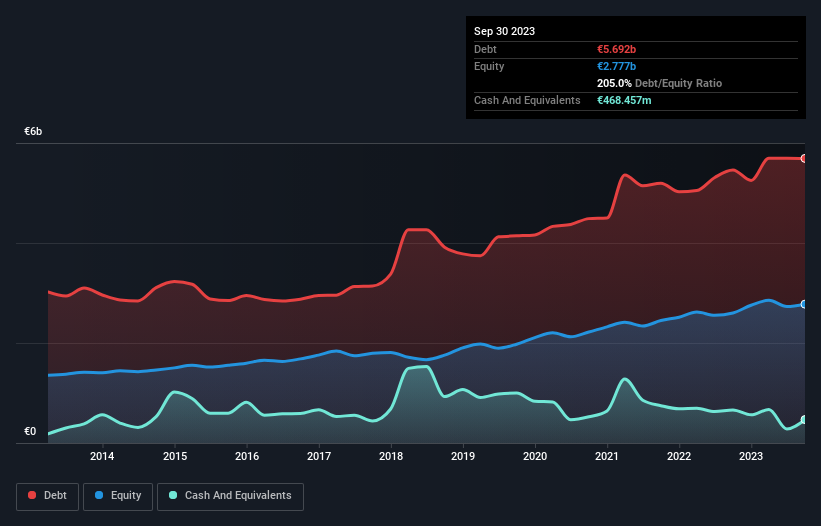Select the 2021 x-axis label
Image resolution: width=821 pixels, height=526 pixels.
[x=607, y=456]
